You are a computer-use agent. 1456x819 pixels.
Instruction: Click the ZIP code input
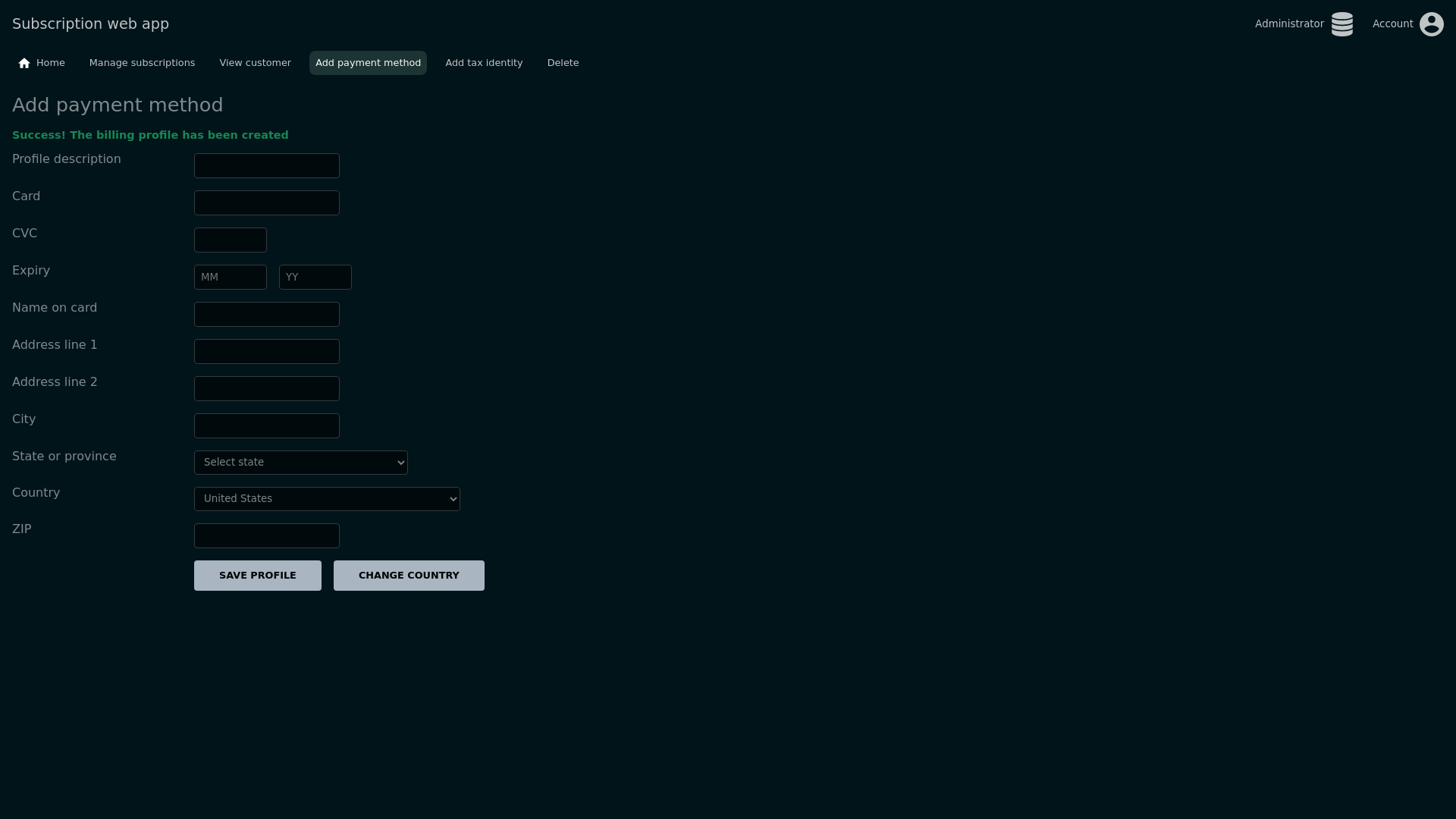[266, 536]
